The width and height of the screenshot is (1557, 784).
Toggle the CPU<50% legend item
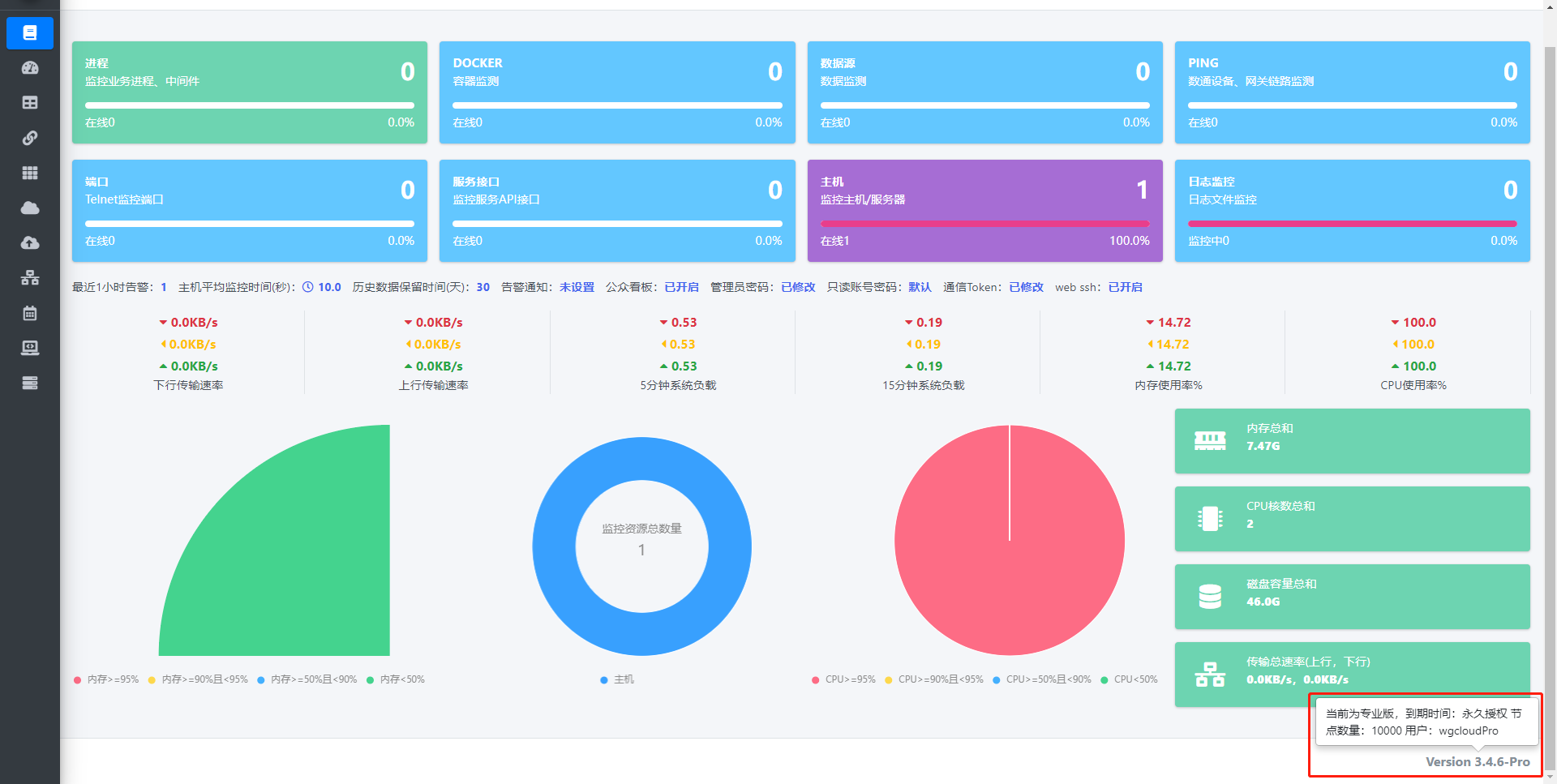pos(1129,679)
